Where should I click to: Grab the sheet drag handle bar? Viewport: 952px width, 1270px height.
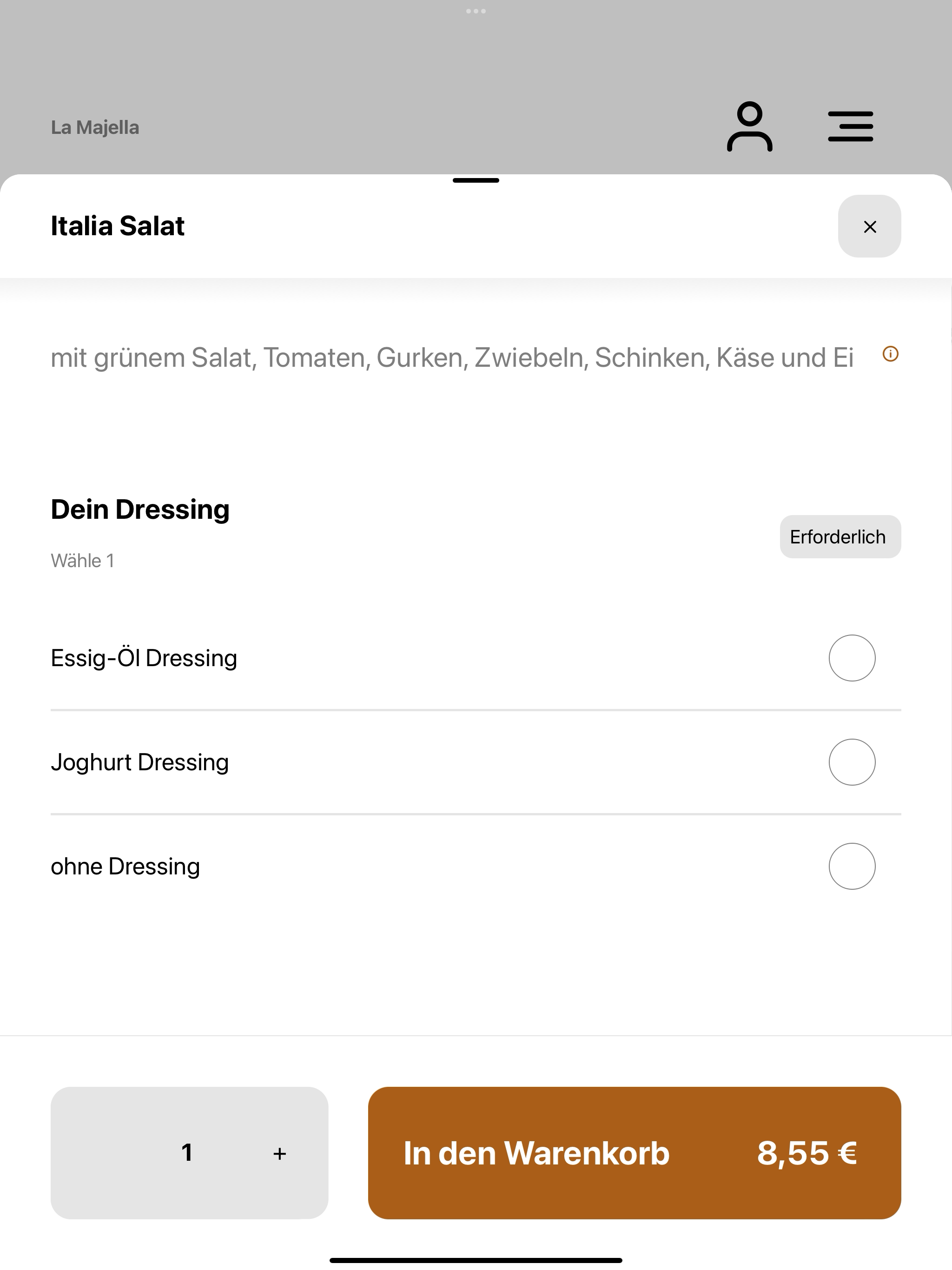pyautogui.click(x=476, y=180)
